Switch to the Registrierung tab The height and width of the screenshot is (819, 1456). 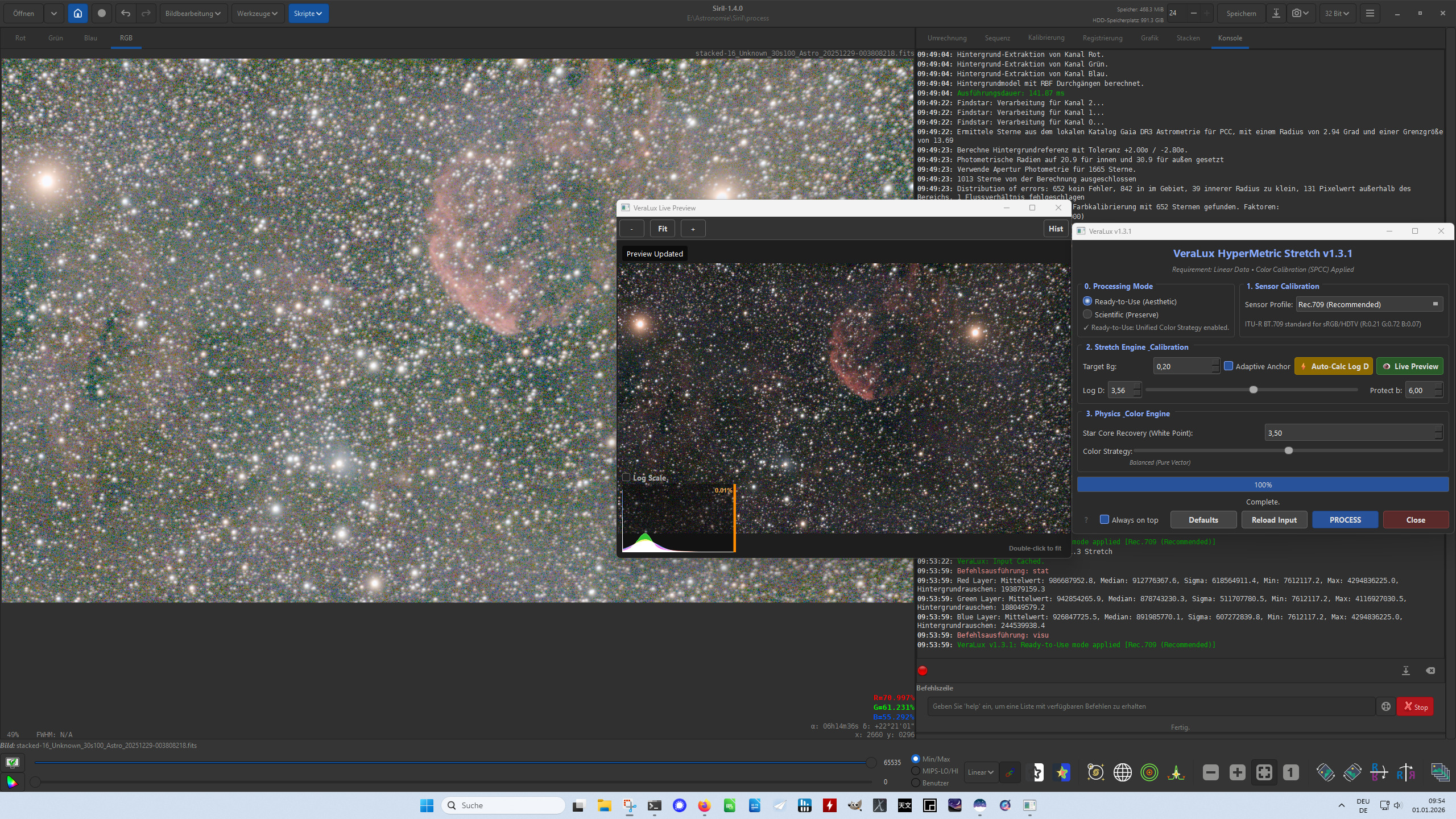[x=1102, y=38]
